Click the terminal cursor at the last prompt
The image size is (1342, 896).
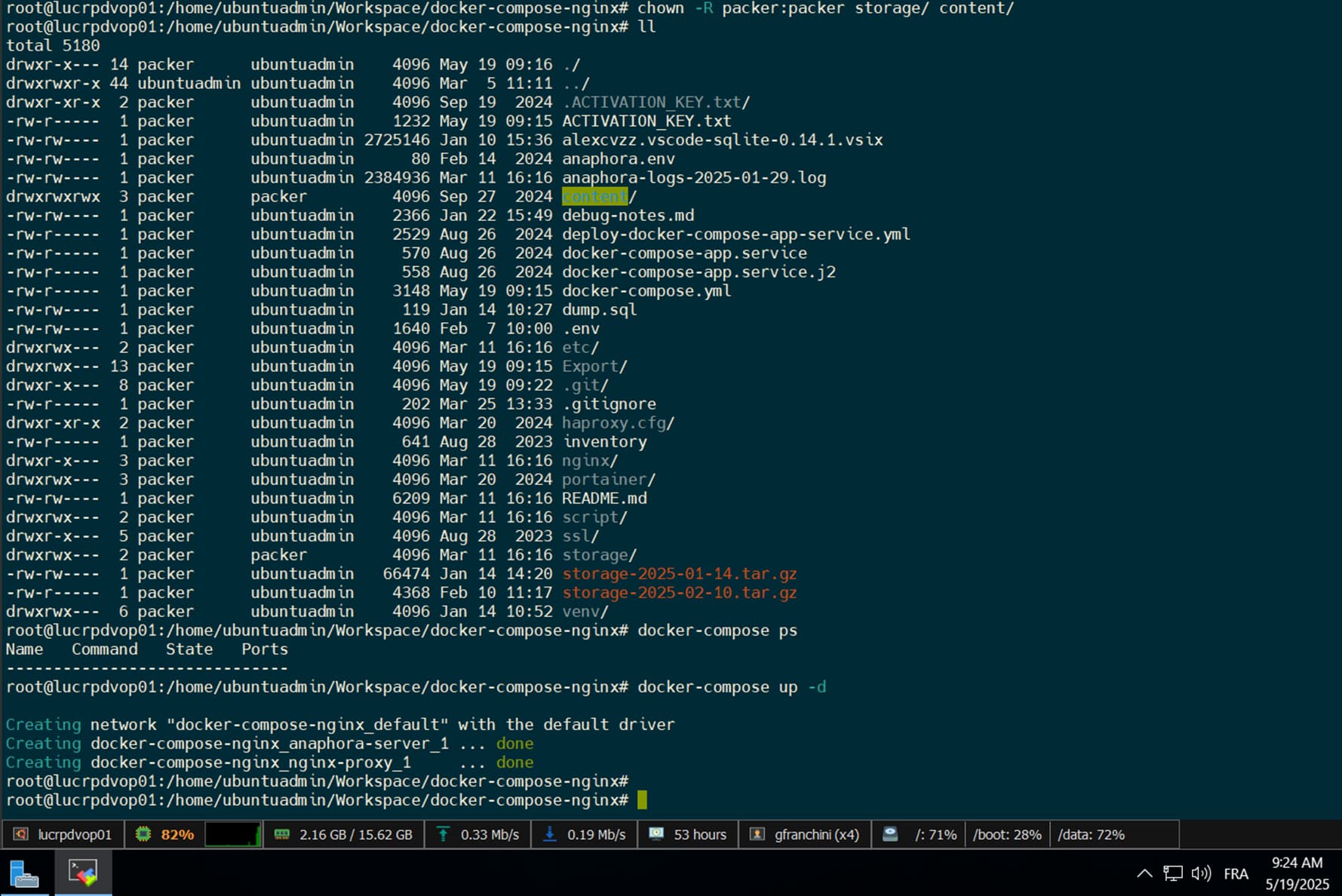pos(642,800)
